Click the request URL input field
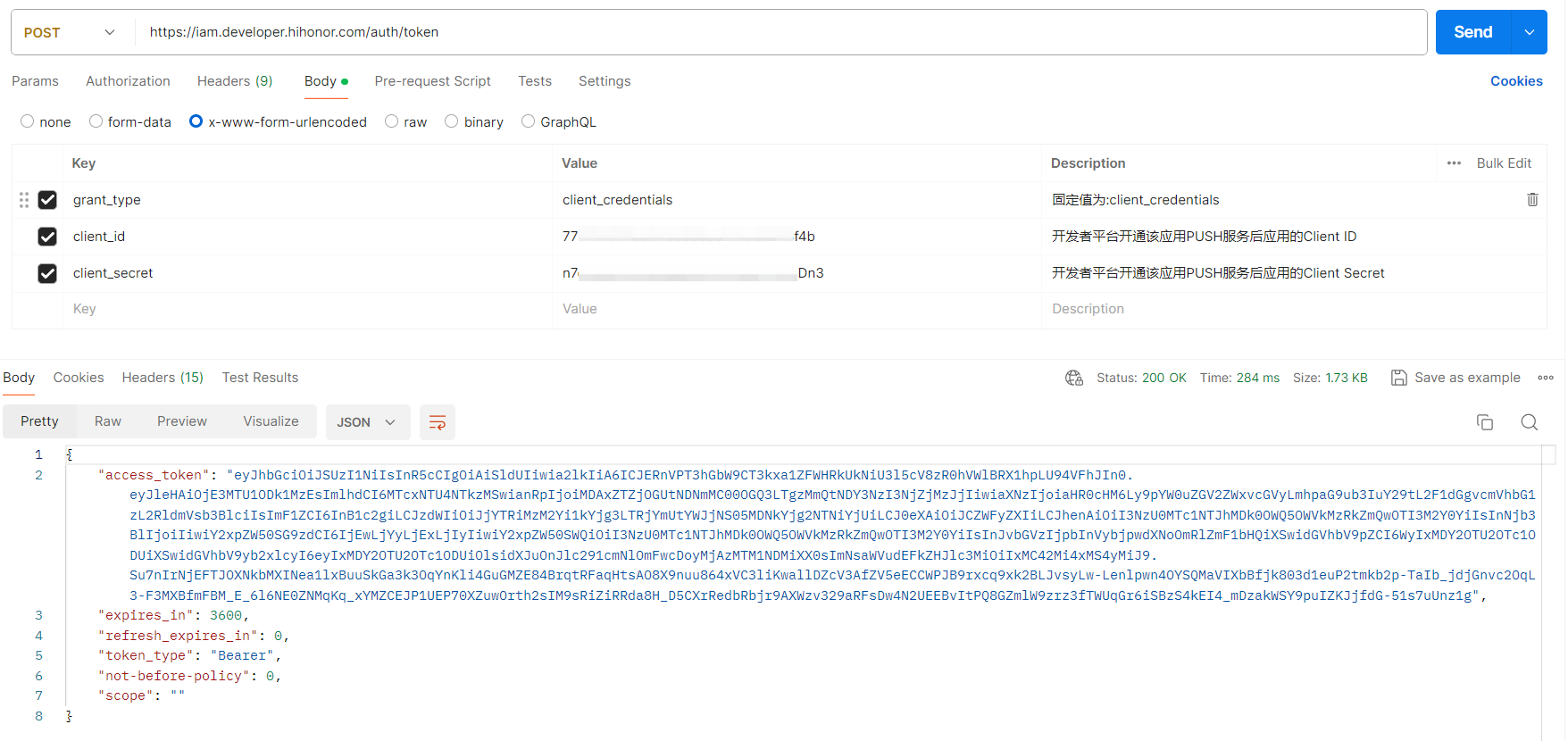Image resolution: width=1568 pixels, height=741 pixels. pyautogui.click(x=777, y=32)
